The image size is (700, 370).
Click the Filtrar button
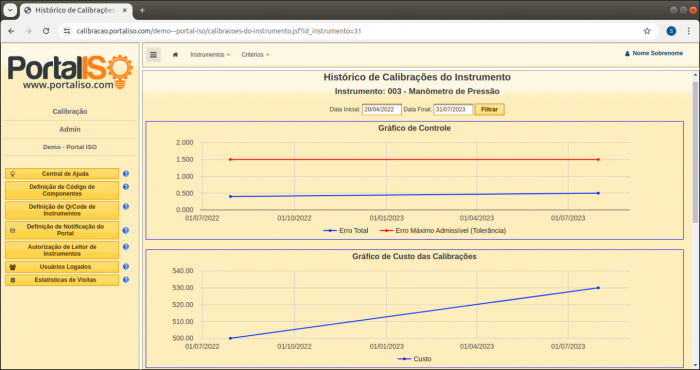tap(490, 109)
